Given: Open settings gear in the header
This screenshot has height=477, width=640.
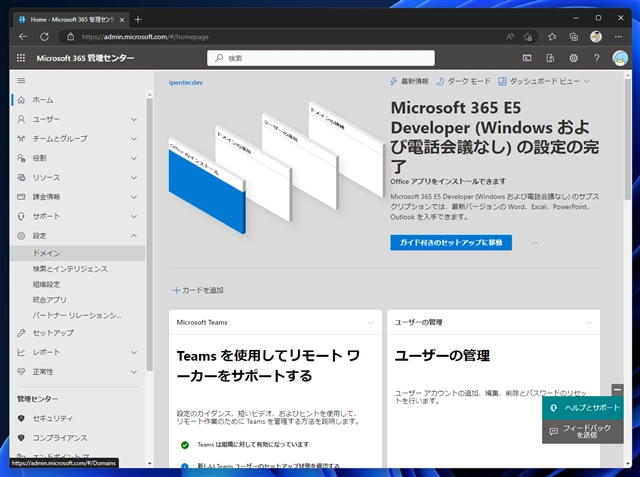Looking at the screenshot, I should tap(574, 58).
